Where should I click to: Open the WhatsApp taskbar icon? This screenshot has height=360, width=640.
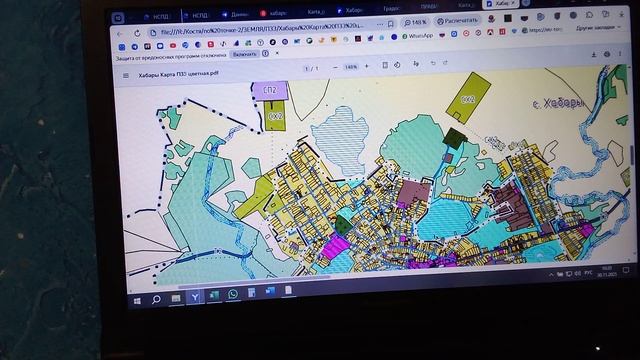233,294
